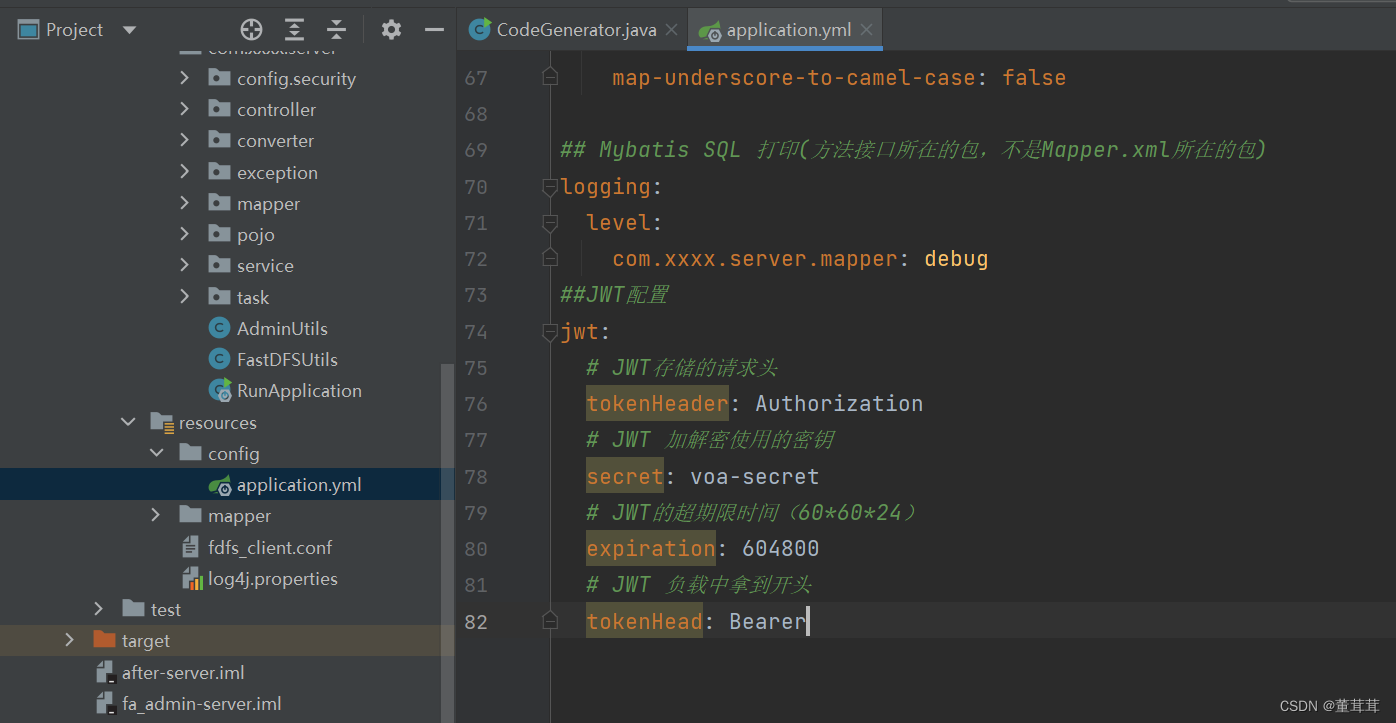The height and width of the screenshot is (723, 1396).
Task: Open the Project view dropdown arrow
Action: point(129,30)
